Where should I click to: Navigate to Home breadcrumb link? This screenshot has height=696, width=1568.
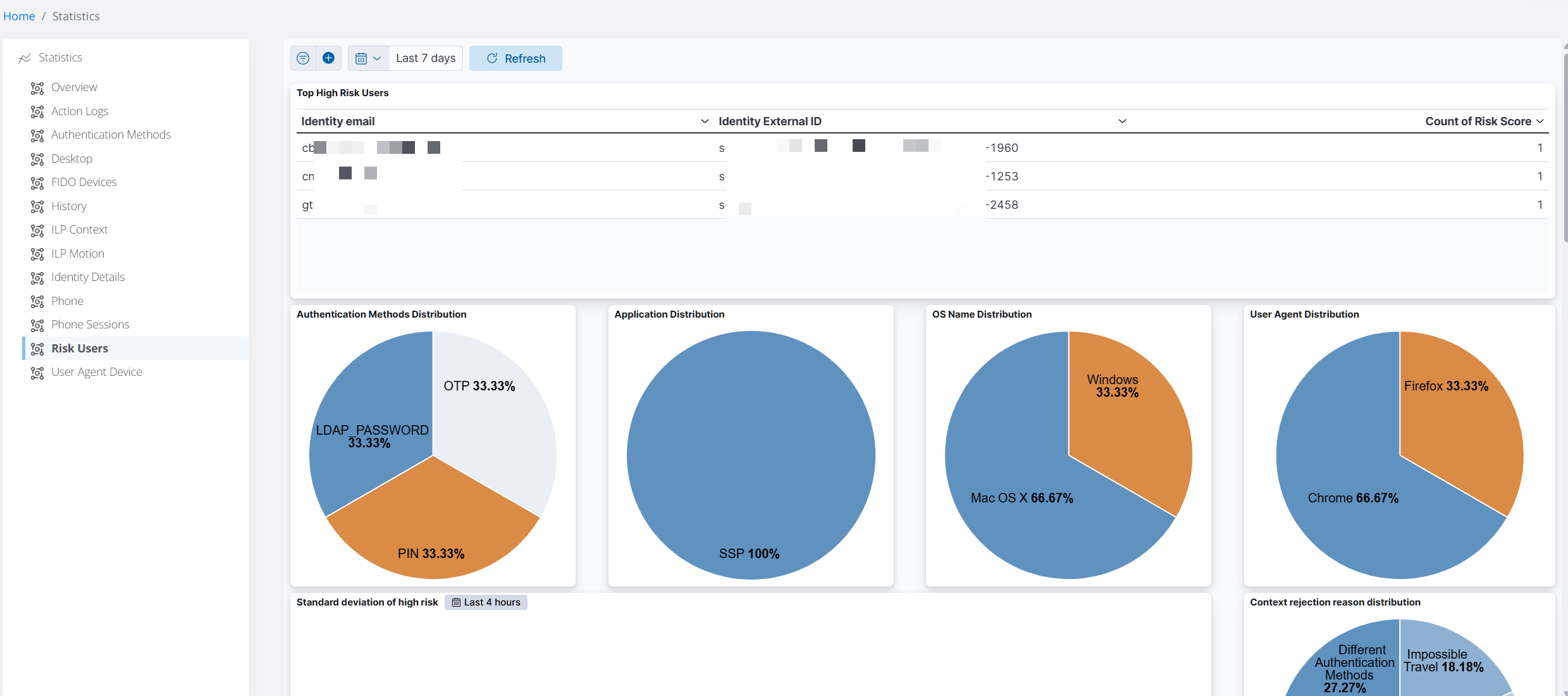pos(19,16)
